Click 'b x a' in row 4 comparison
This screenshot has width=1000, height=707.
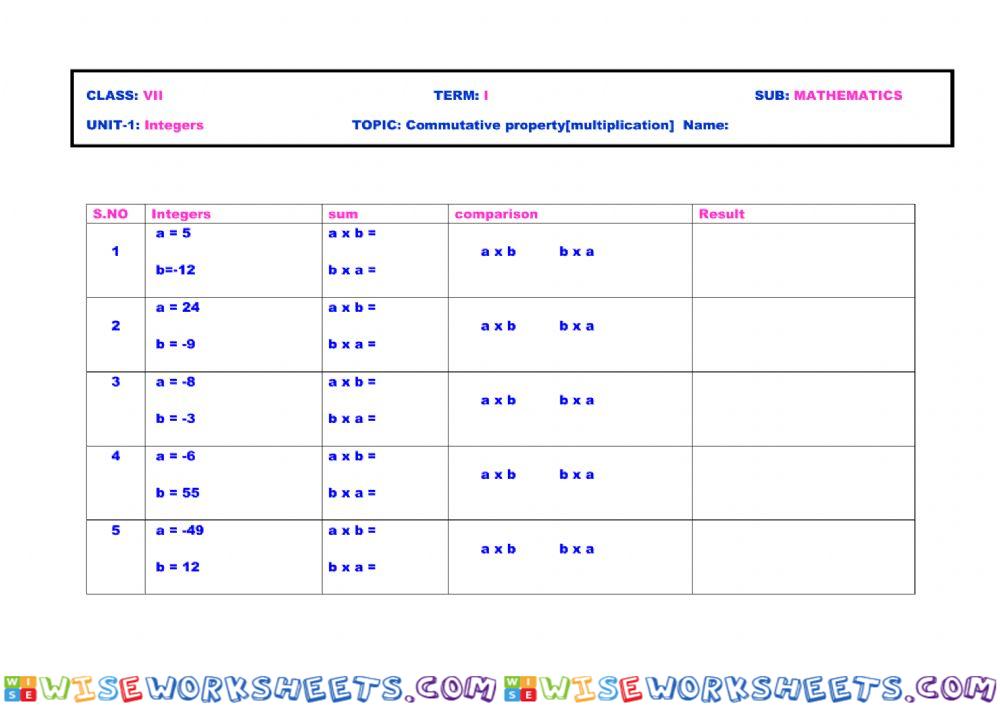tap(577, 474)
